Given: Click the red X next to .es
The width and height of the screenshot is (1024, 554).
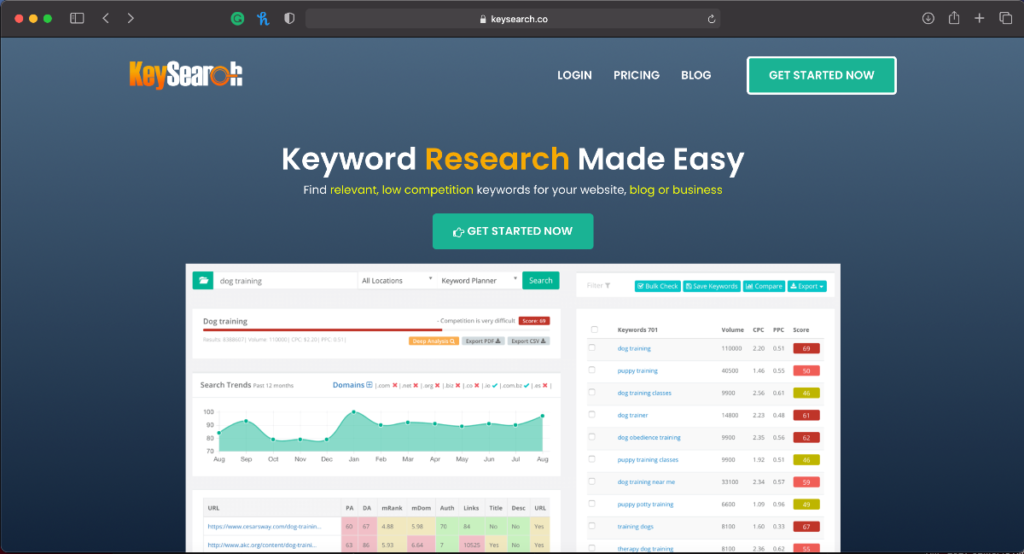Looking at the screenshot, I should pyautogui.click(x=545, y=385).
